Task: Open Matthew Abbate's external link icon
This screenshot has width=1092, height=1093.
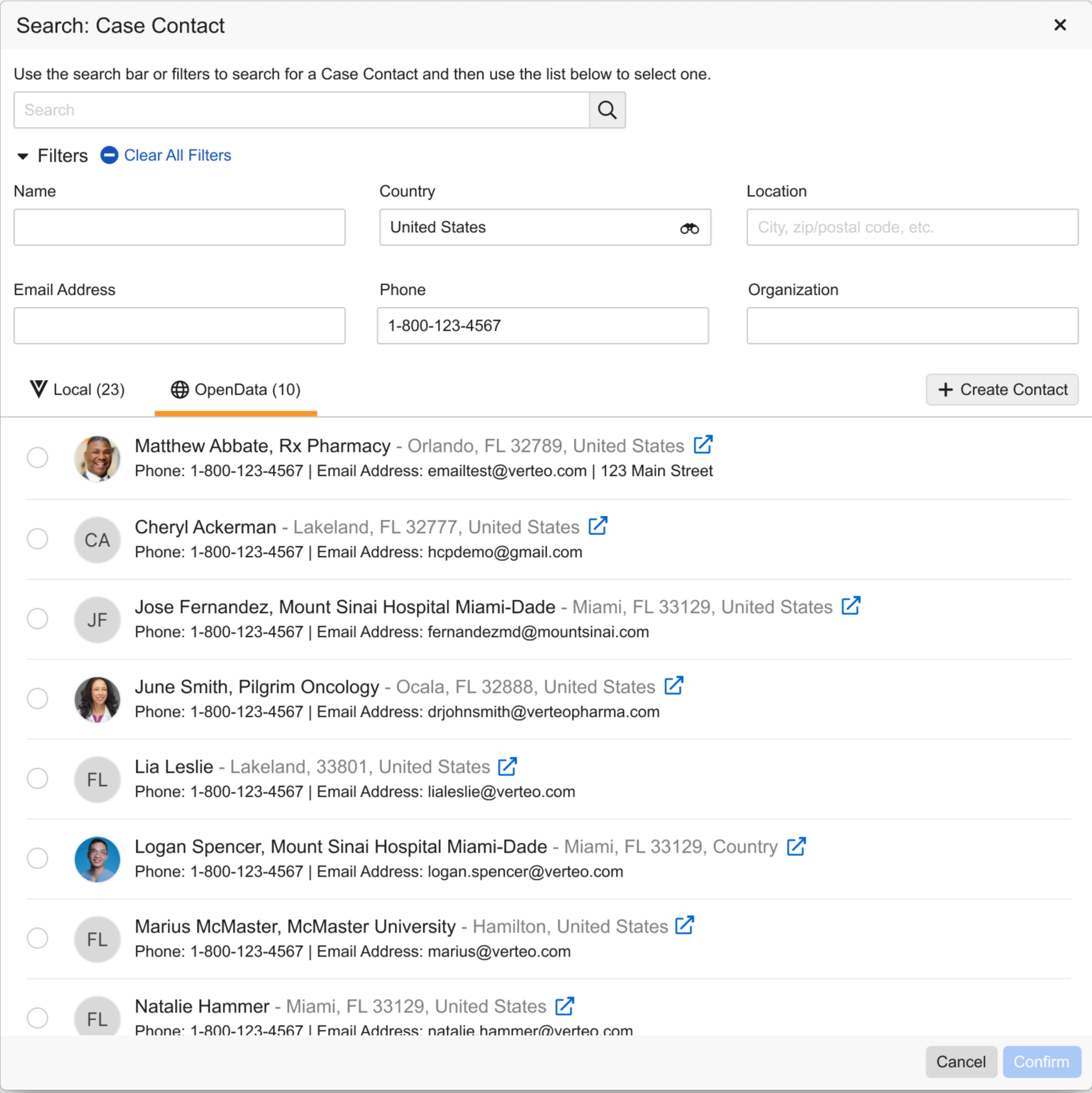Action: pyautogui.click(x=703, y=445)
